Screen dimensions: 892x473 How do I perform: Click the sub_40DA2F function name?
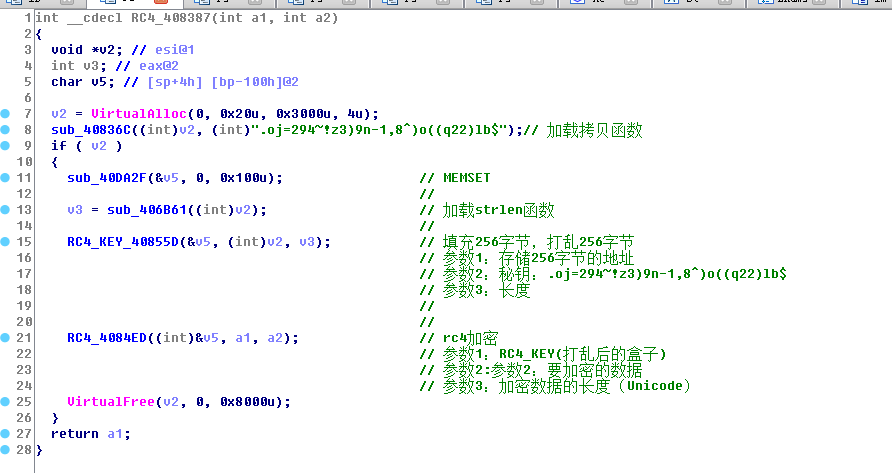[107, 178]
